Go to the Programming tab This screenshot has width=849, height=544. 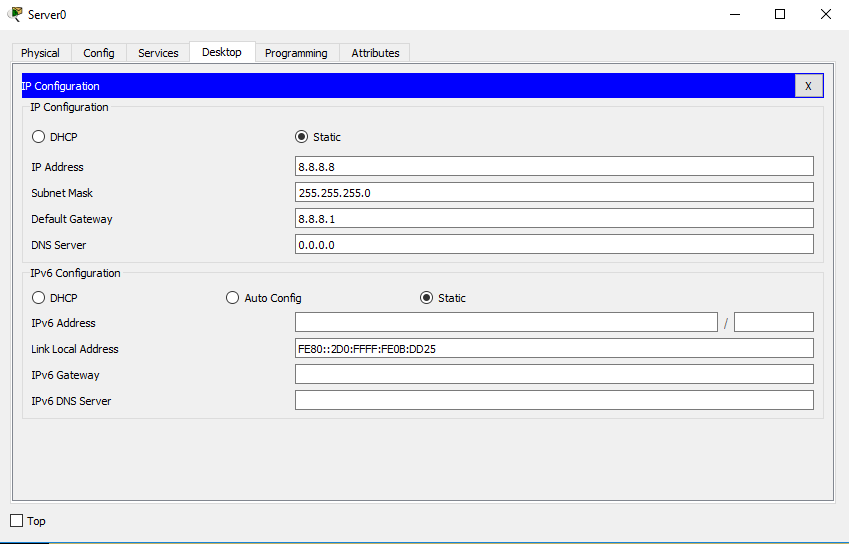(x=296, y=53)
